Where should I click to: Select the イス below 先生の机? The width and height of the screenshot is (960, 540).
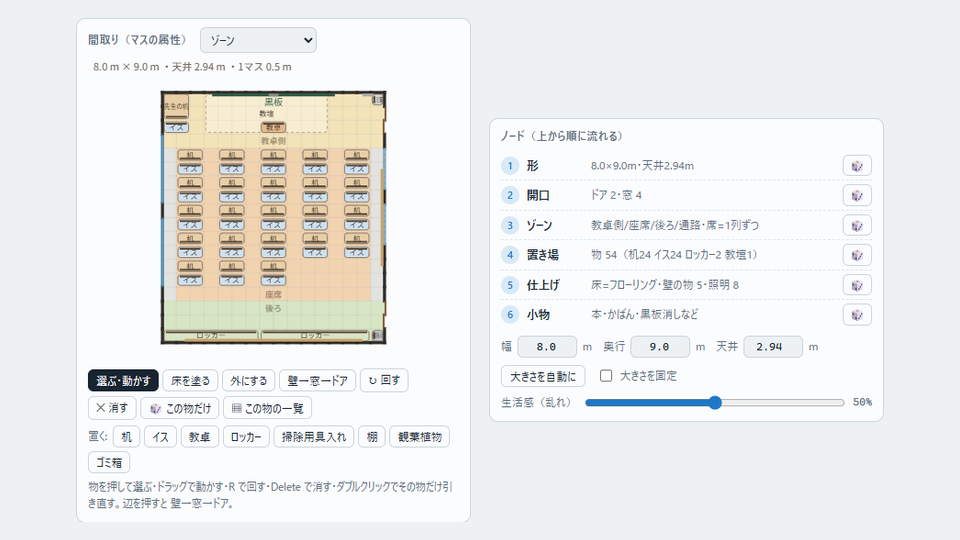(176, 127)
